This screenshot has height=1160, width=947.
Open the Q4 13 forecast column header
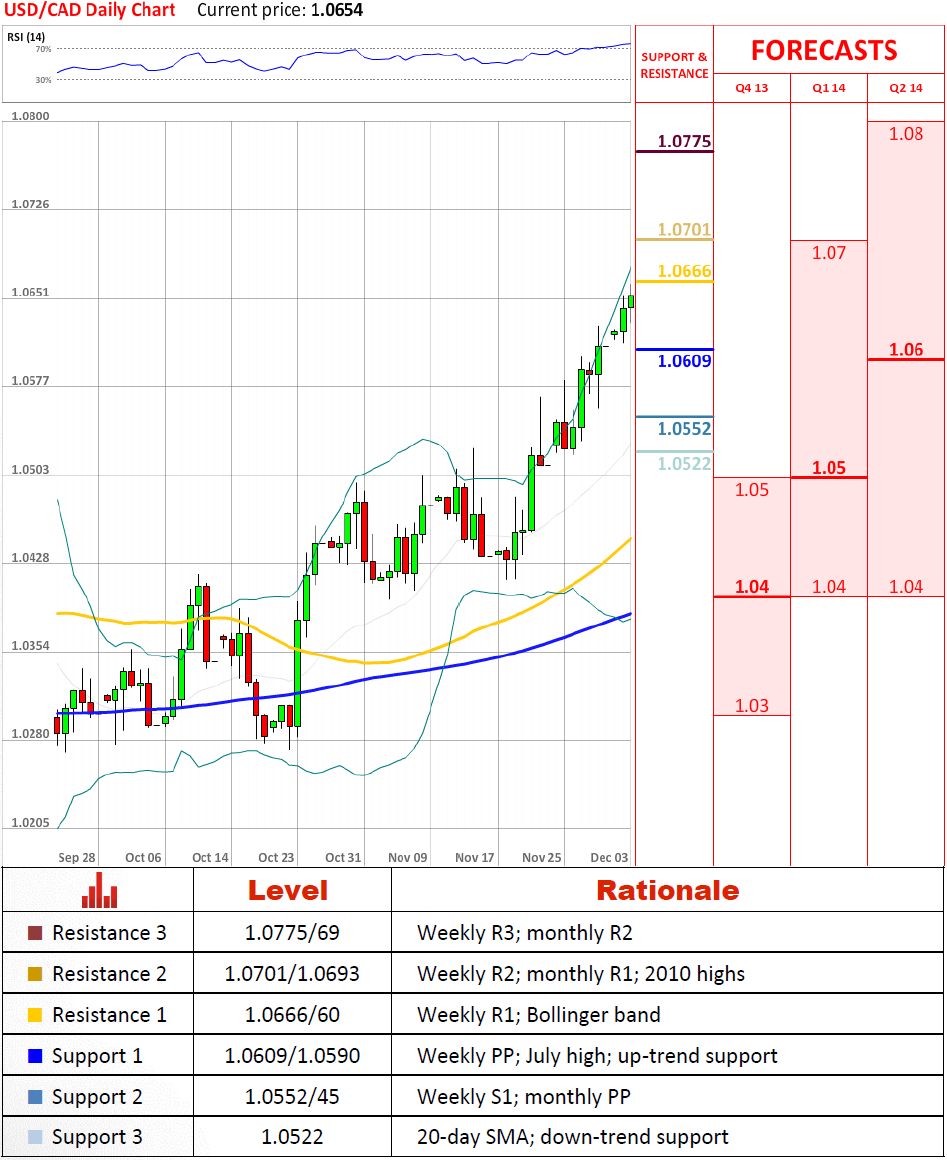752,88
